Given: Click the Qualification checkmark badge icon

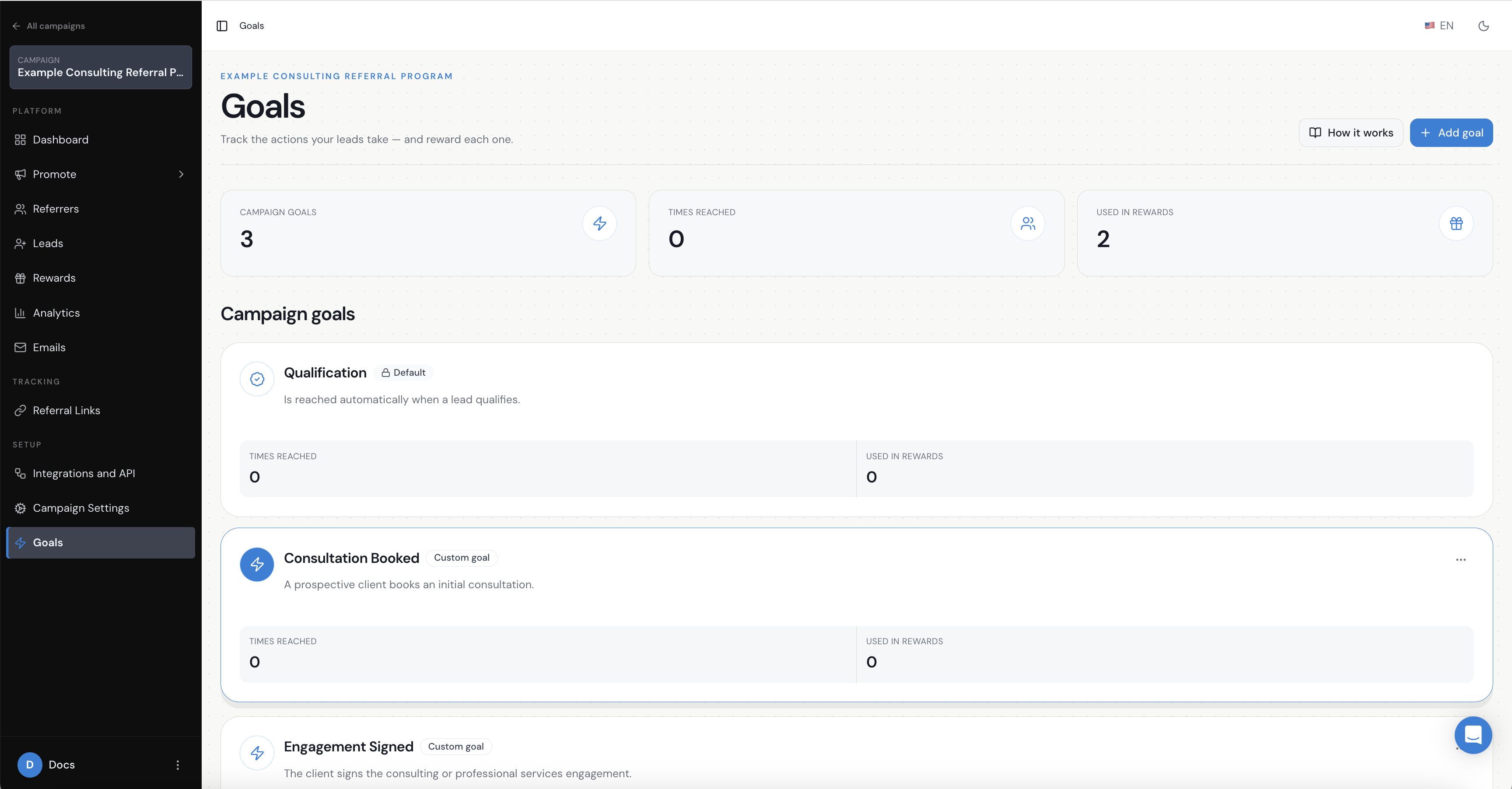Looking at the screenshot, I should pos(257,379).
